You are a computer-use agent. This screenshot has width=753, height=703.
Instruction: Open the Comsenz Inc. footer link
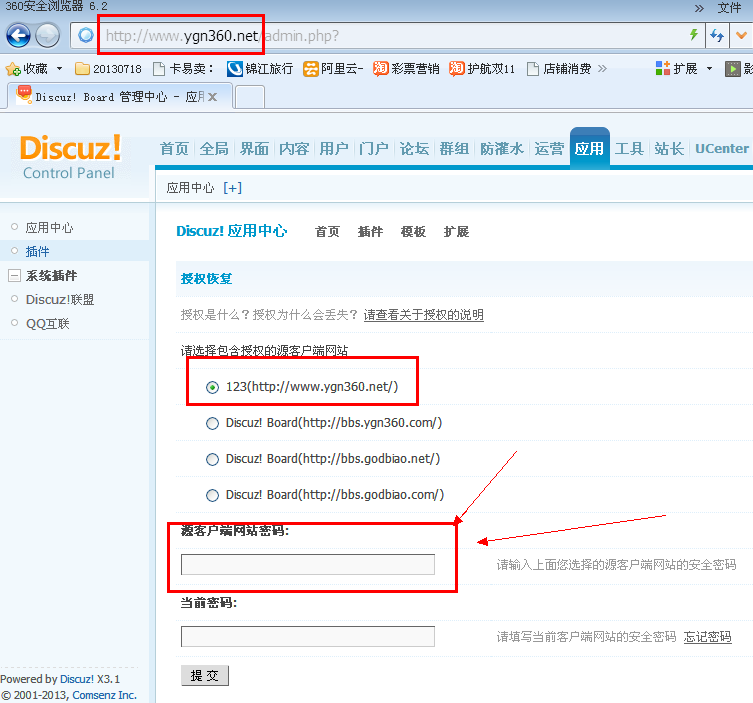[x=105, y=695]
